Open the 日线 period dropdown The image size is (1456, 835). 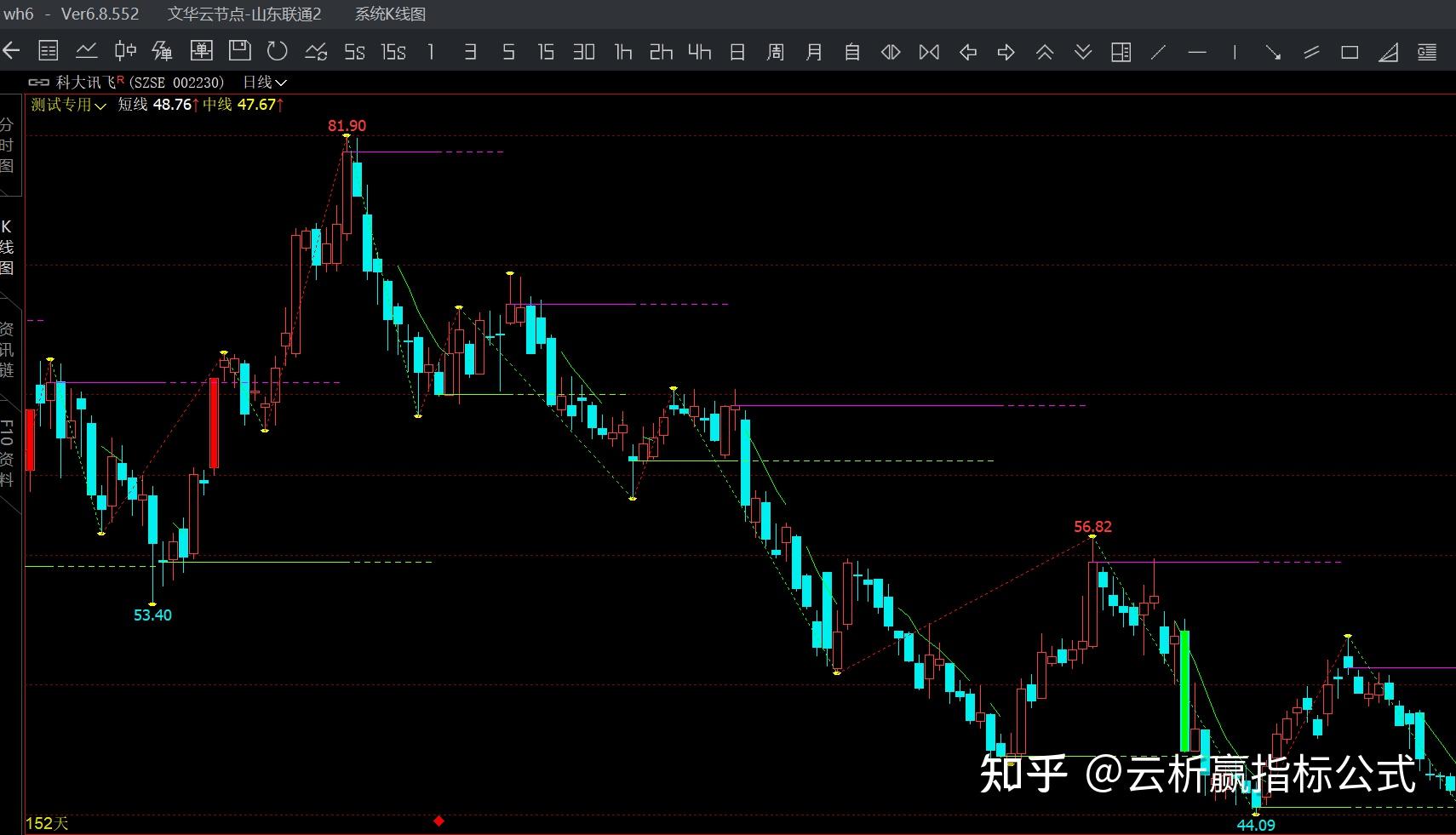point(265,82)
